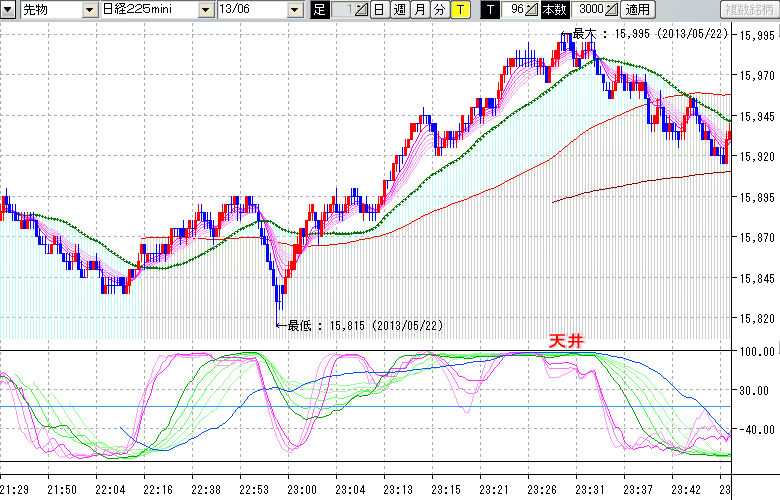Adjust the spinner beside the 3000 bar count
This screenshot has height=500, width=780.
coord(610,10)
